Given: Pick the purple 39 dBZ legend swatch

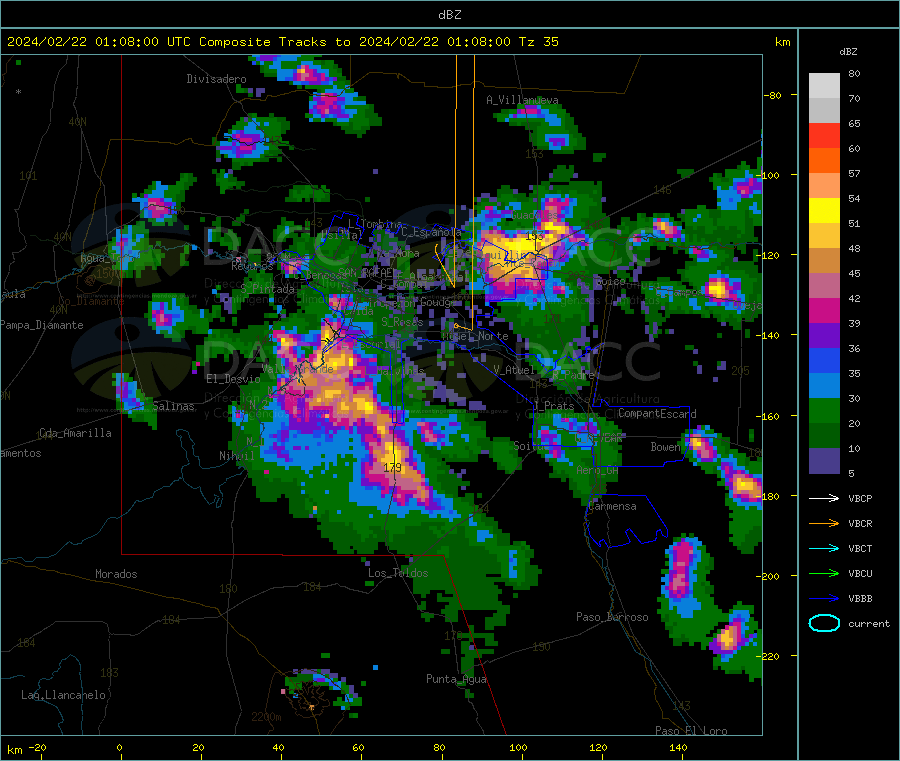Looking at the screenshot, I should tap(824, 336).
